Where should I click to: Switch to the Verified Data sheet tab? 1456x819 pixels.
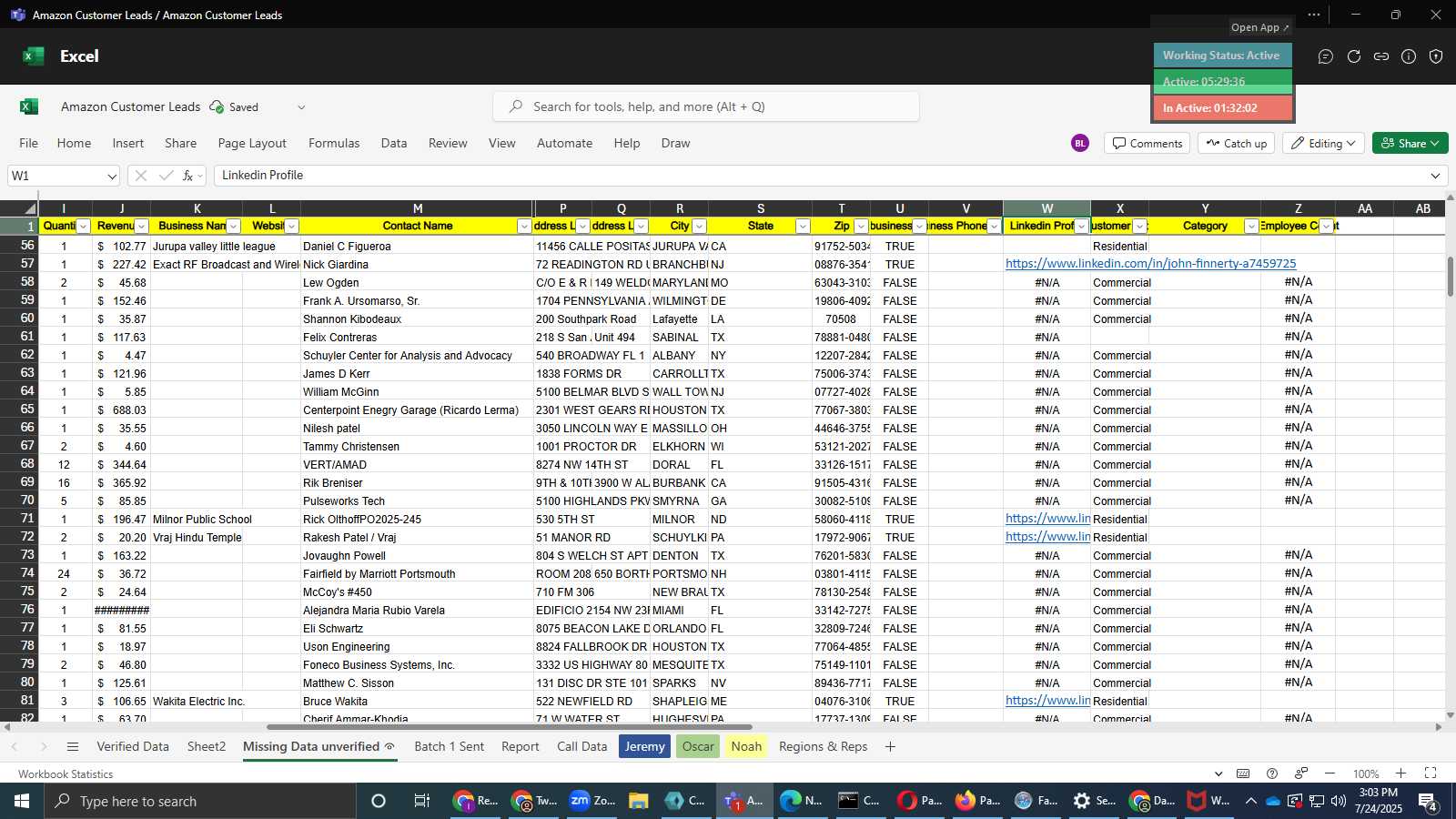133,747
